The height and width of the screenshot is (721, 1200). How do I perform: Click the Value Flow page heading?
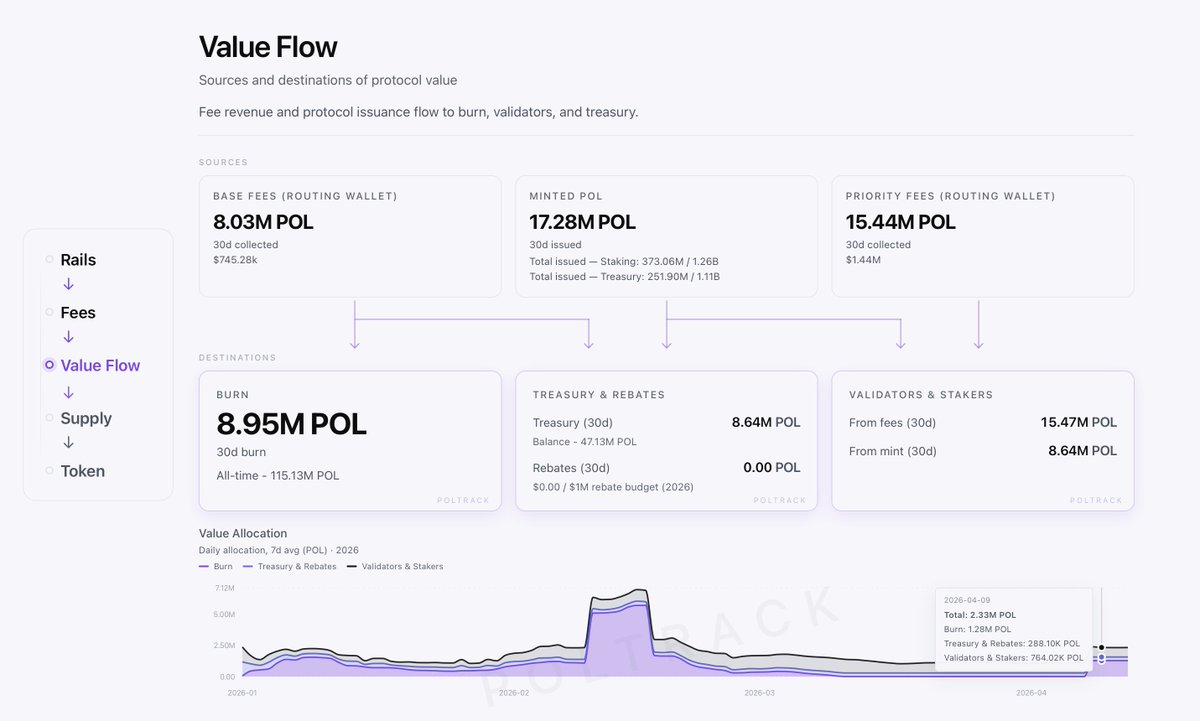coord(268,47)
